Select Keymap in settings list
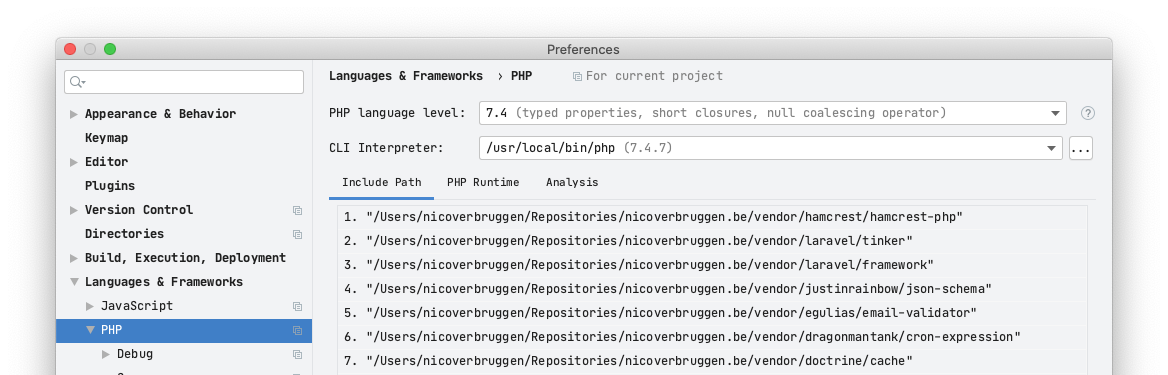This screenshot has width=1168, height=375. pos(107,138)
